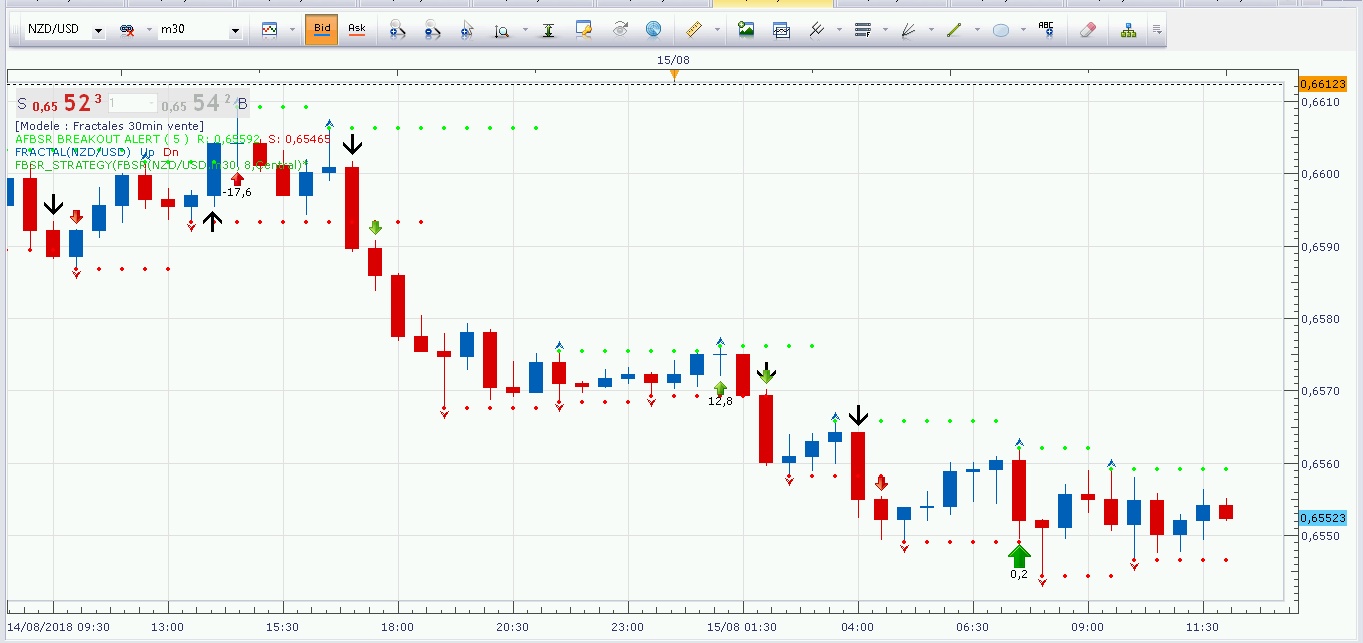Expand the vertical zoom dropdown arrow
1363x643 pixels.
[526, 30]
